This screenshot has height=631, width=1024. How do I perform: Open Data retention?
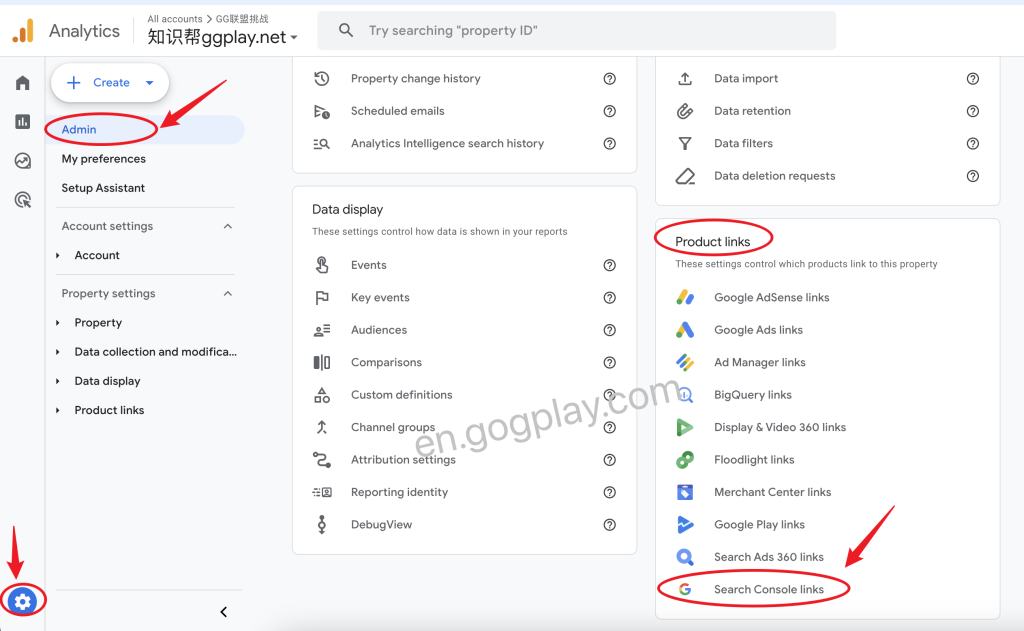click(x=752, y=111)
